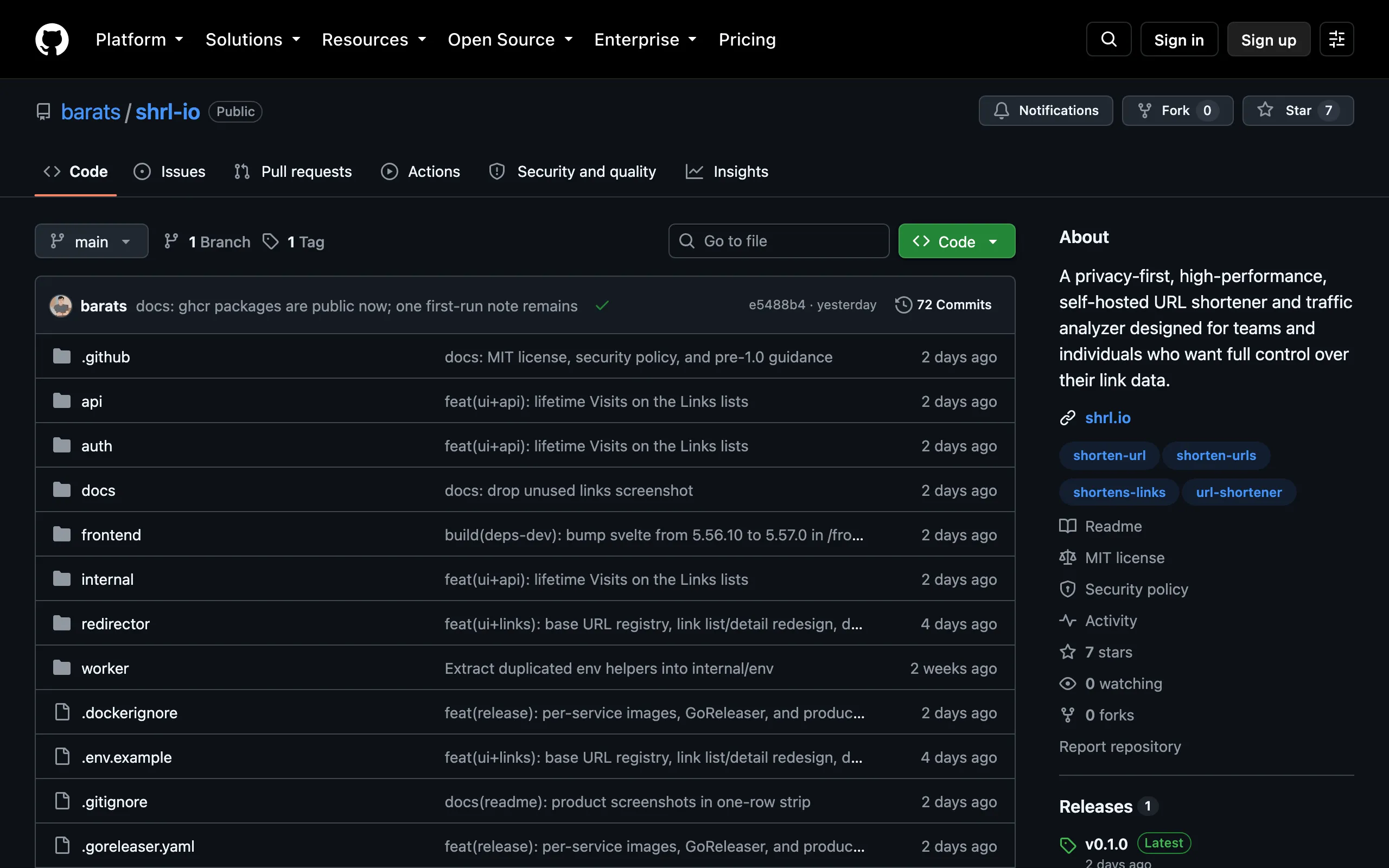
Task: Open the shortens-links topic tag
Action: click(1119, 492)
